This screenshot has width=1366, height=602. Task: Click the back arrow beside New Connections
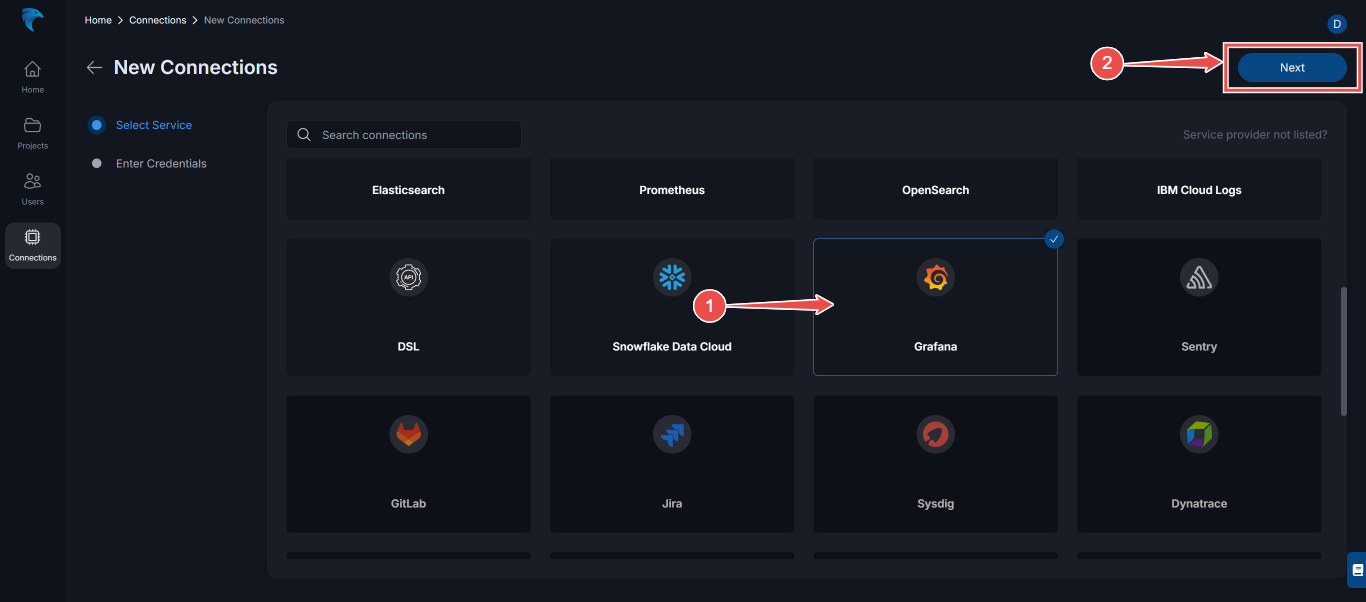click(93, 67)
